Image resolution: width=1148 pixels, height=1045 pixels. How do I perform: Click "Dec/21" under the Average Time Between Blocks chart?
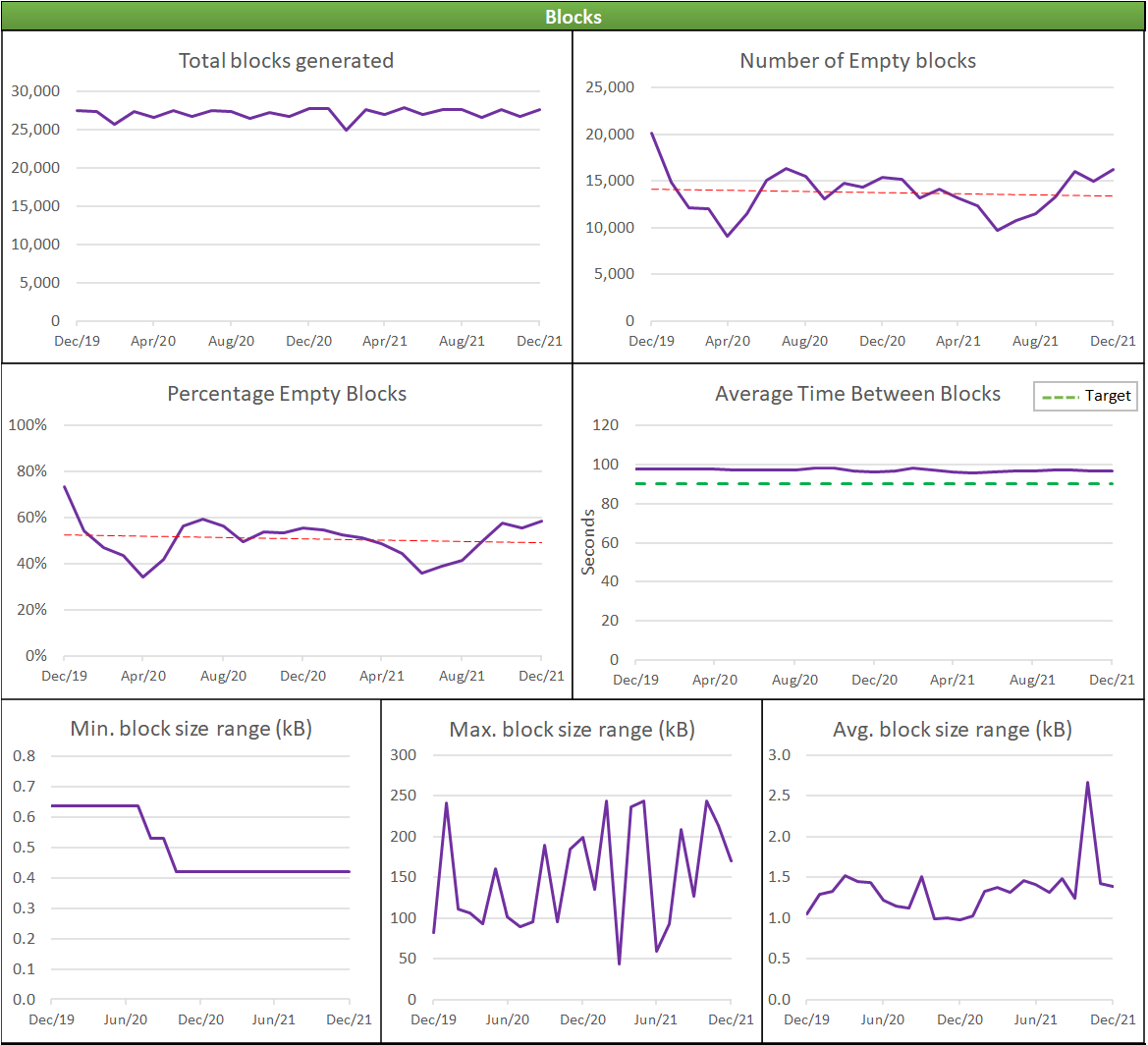(x=1112, y=680)
